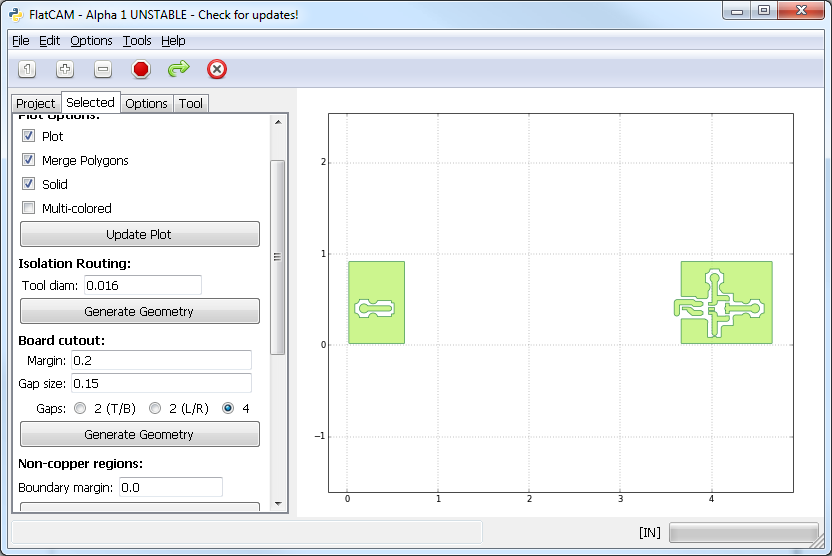
Task: Click the zoom fit '1' toolbar icon
Action: [27, 69]
